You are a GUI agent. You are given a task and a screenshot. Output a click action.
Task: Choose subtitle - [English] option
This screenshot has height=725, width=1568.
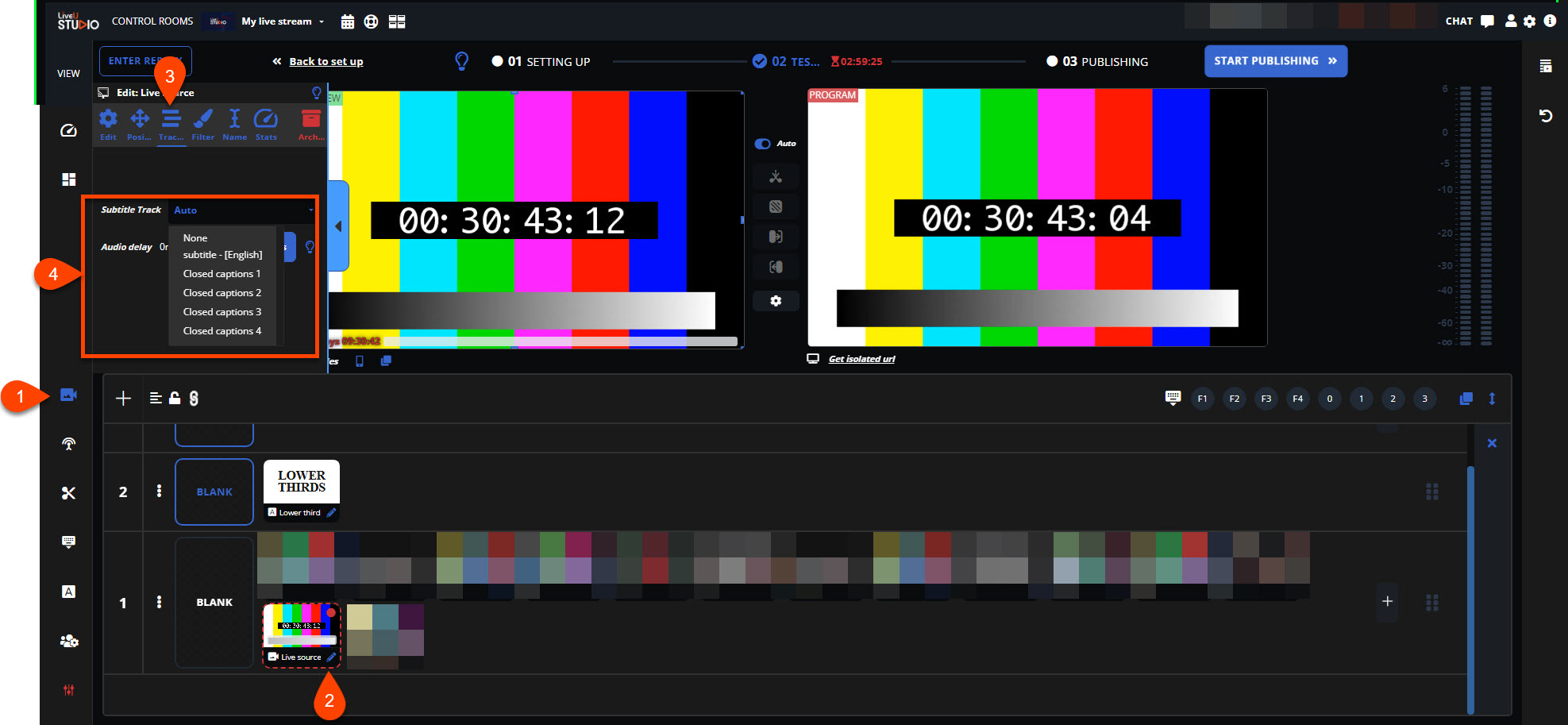pos(222,255)
